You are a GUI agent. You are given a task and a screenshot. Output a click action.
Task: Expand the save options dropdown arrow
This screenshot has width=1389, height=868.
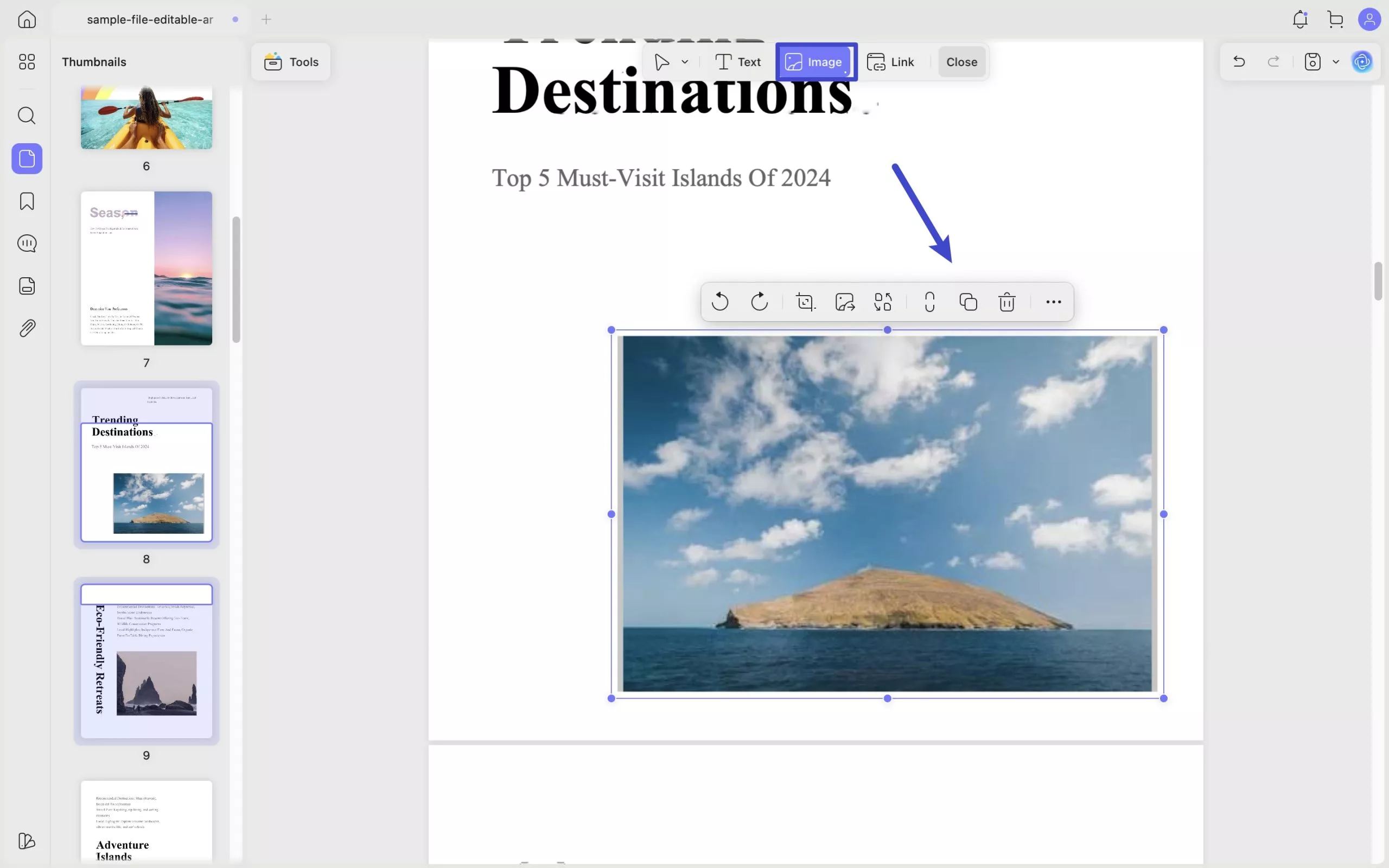coord(1336,62)
